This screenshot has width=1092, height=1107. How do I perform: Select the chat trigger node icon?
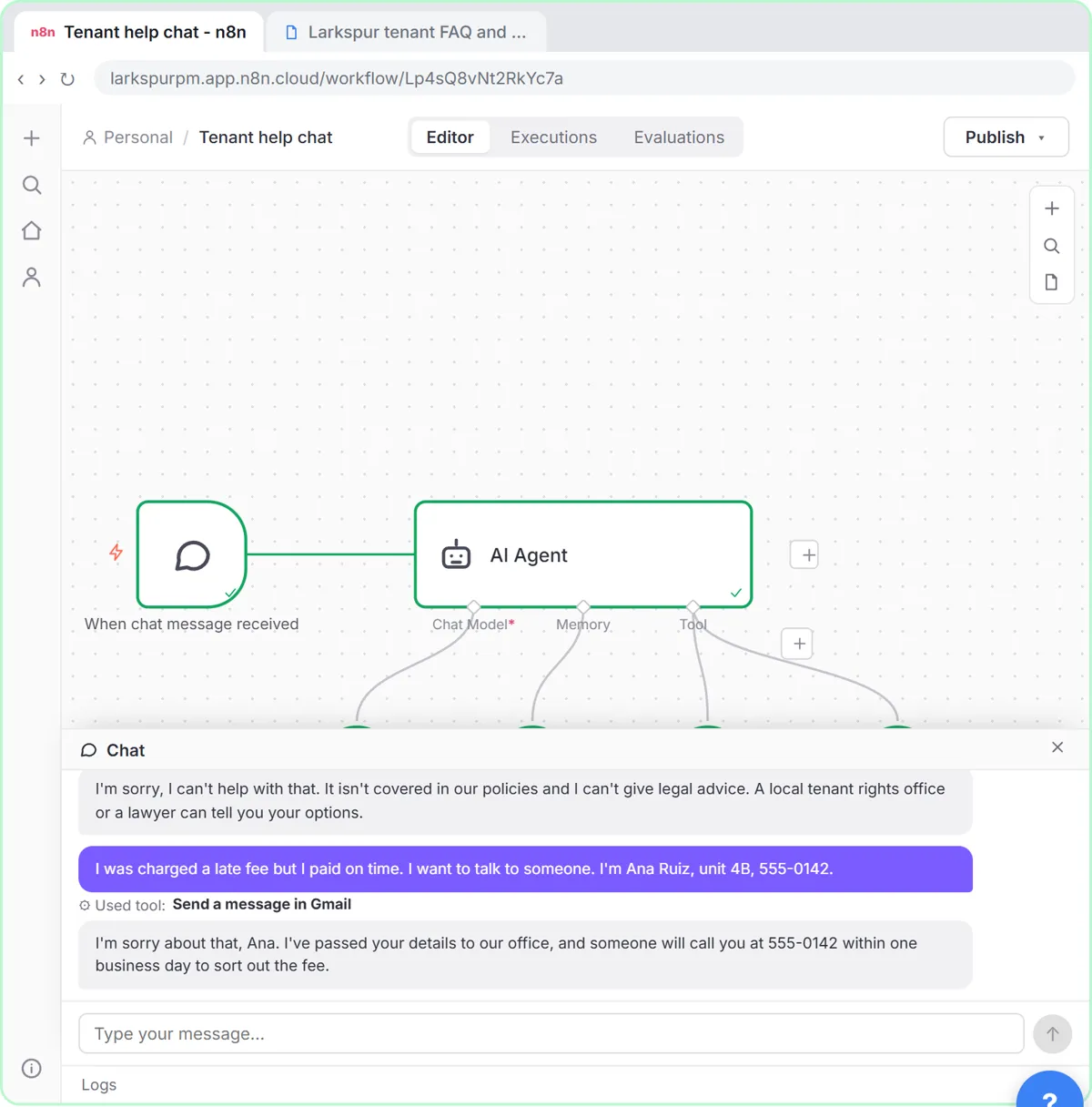coord(192,555)
